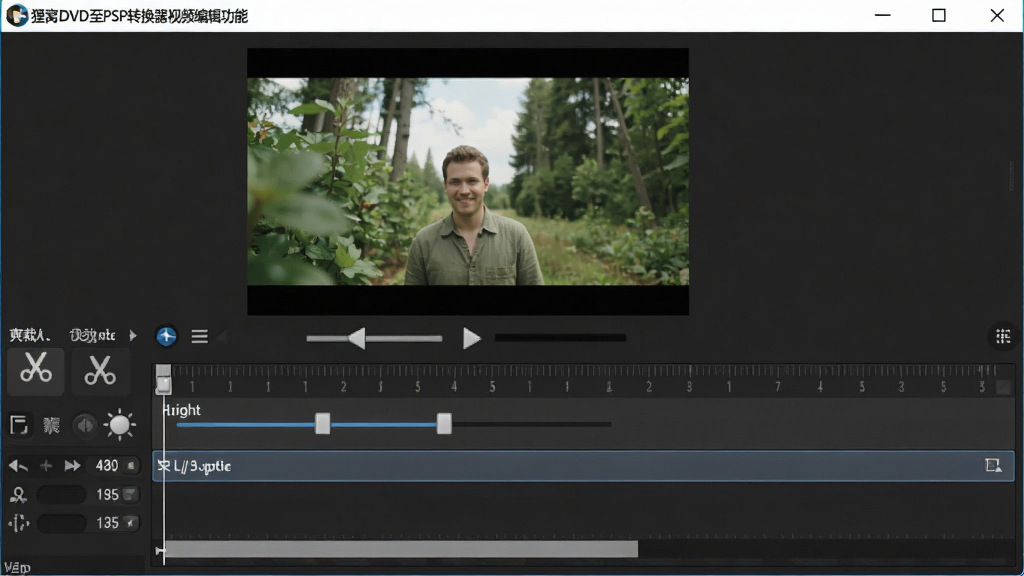Click the person icon beside 195

tap(18, 495)
